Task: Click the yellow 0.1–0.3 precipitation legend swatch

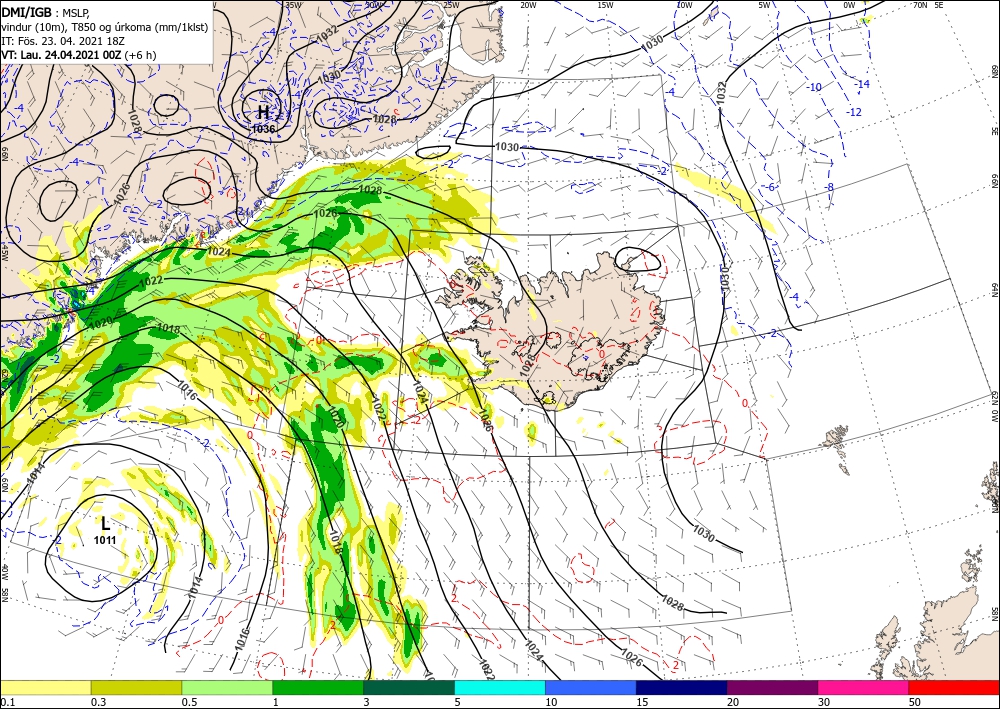Action: tap(45, 687)
